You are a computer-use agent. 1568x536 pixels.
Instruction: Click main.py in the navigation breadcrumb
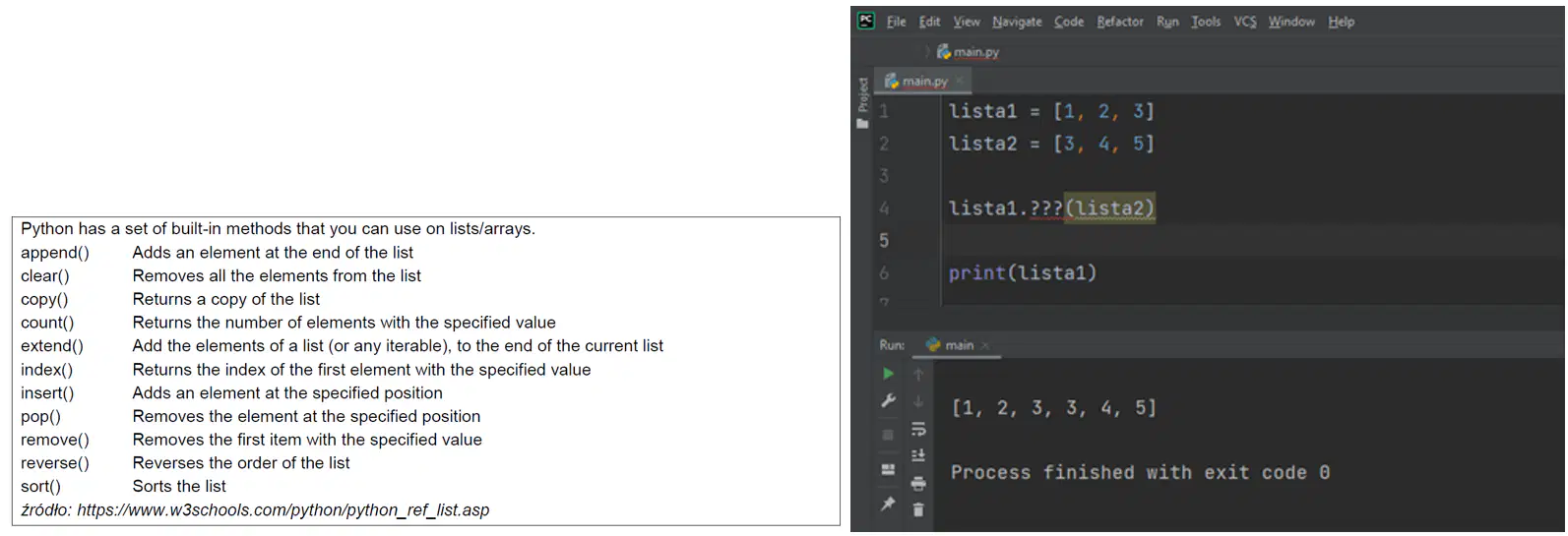(968, 52)
